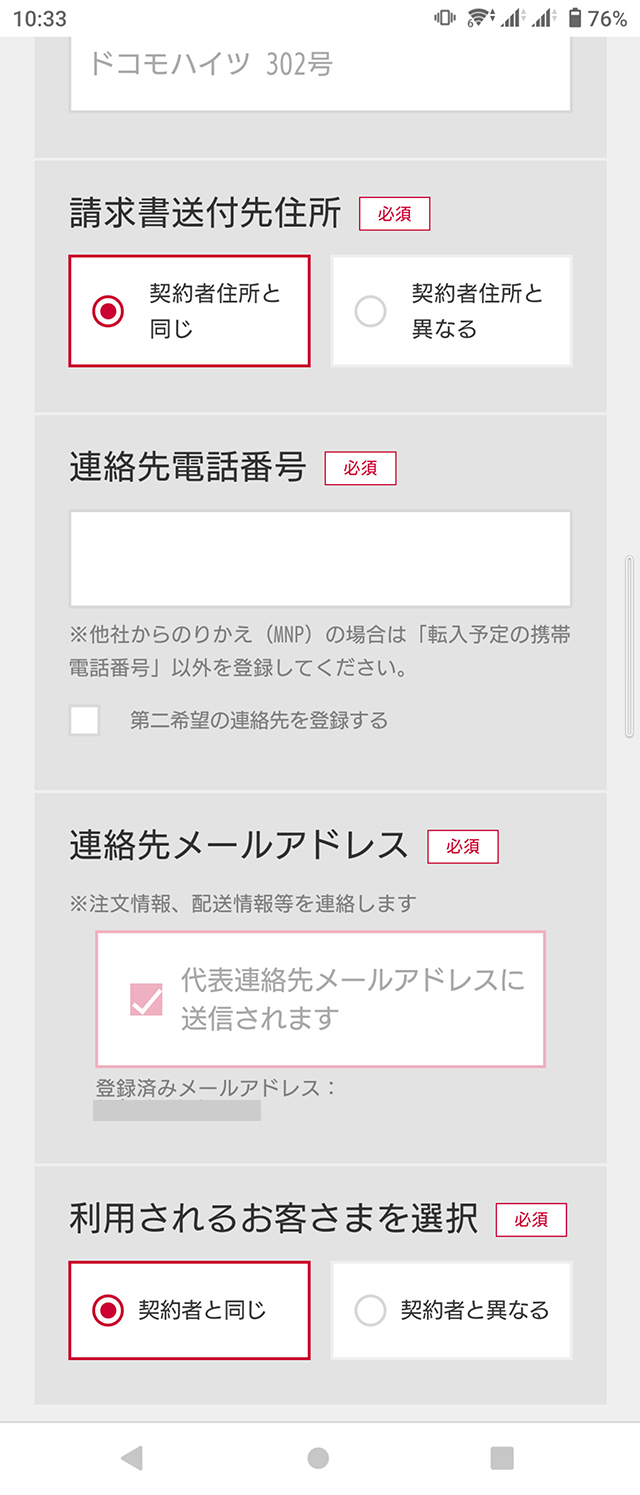Viewport: 640px width, 1495px height.
Task: Tap the Android home circle icon
Action: (318, 1458)
